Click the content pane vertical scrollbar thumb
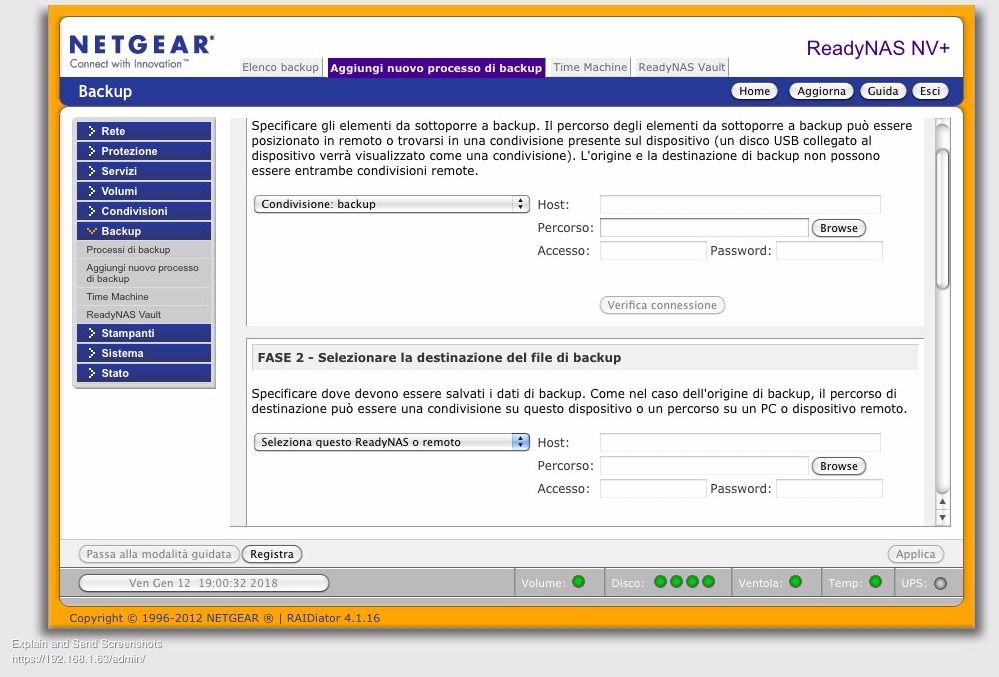Screen dimensions: 999x677 942,219
